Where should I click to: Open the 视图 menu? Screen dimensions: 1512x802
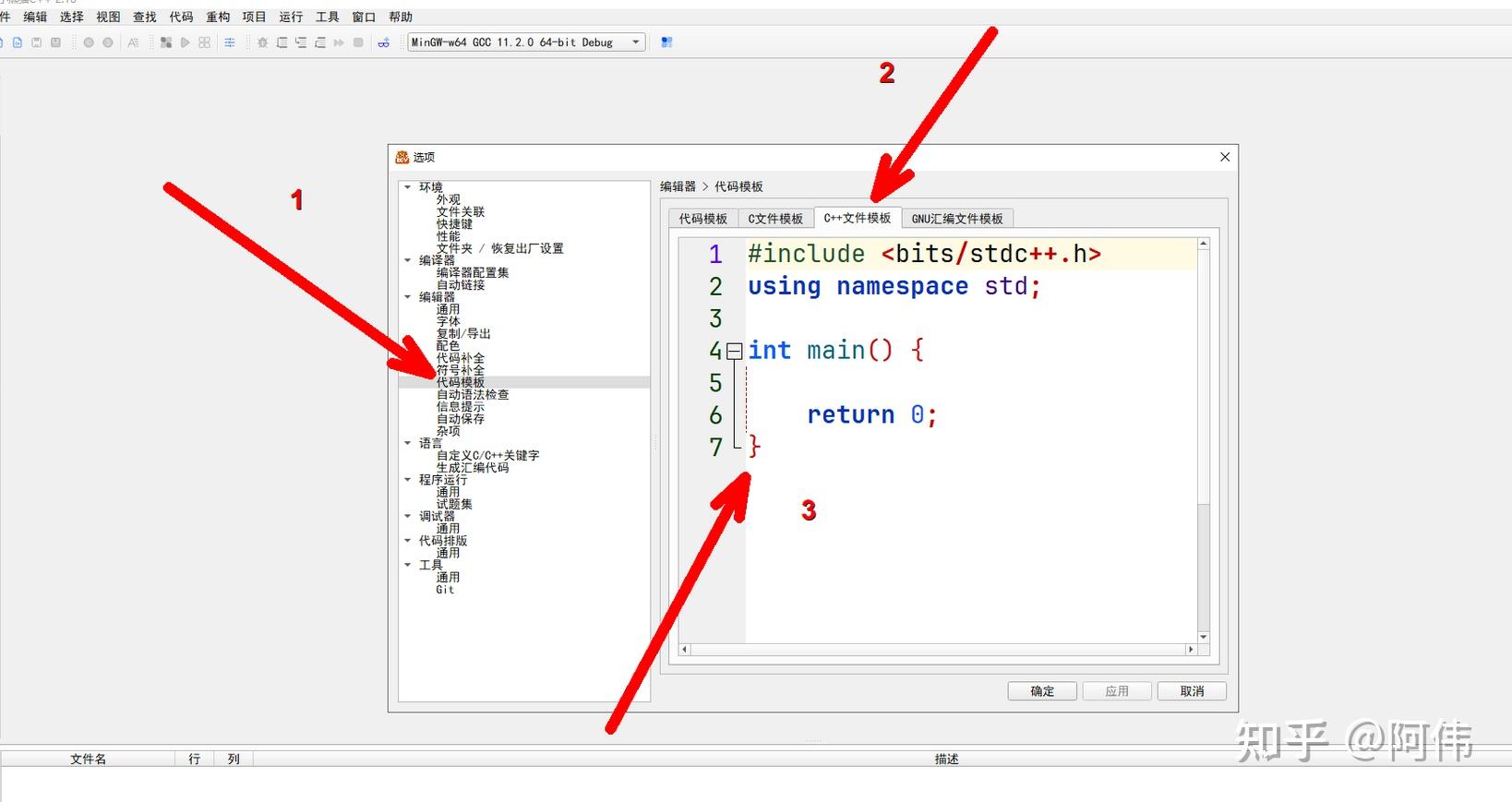coord(108,17)
